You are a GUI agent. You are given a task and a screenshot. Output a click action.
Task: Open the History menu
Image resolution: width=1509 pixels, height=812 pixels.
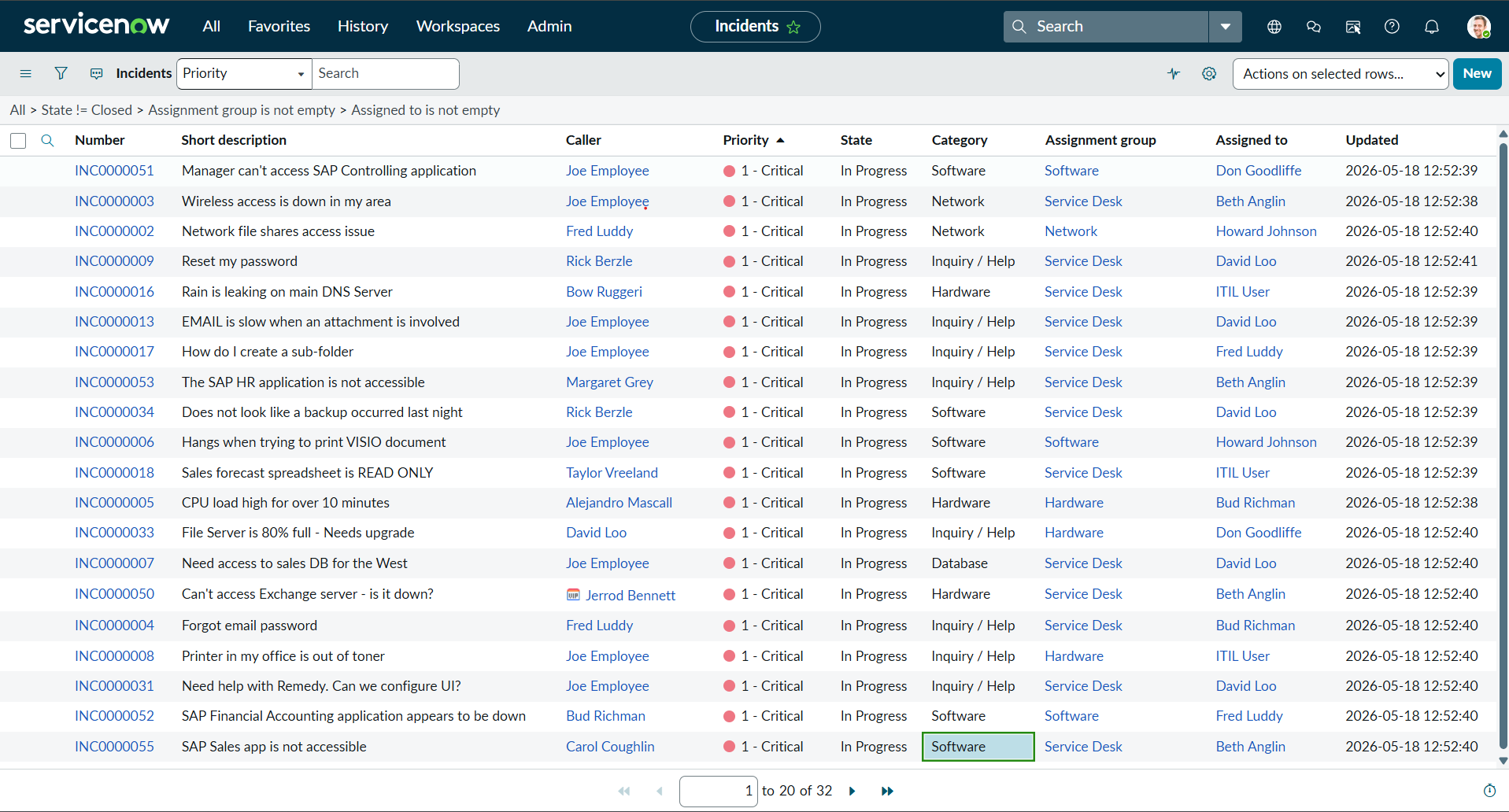[363, 26]
